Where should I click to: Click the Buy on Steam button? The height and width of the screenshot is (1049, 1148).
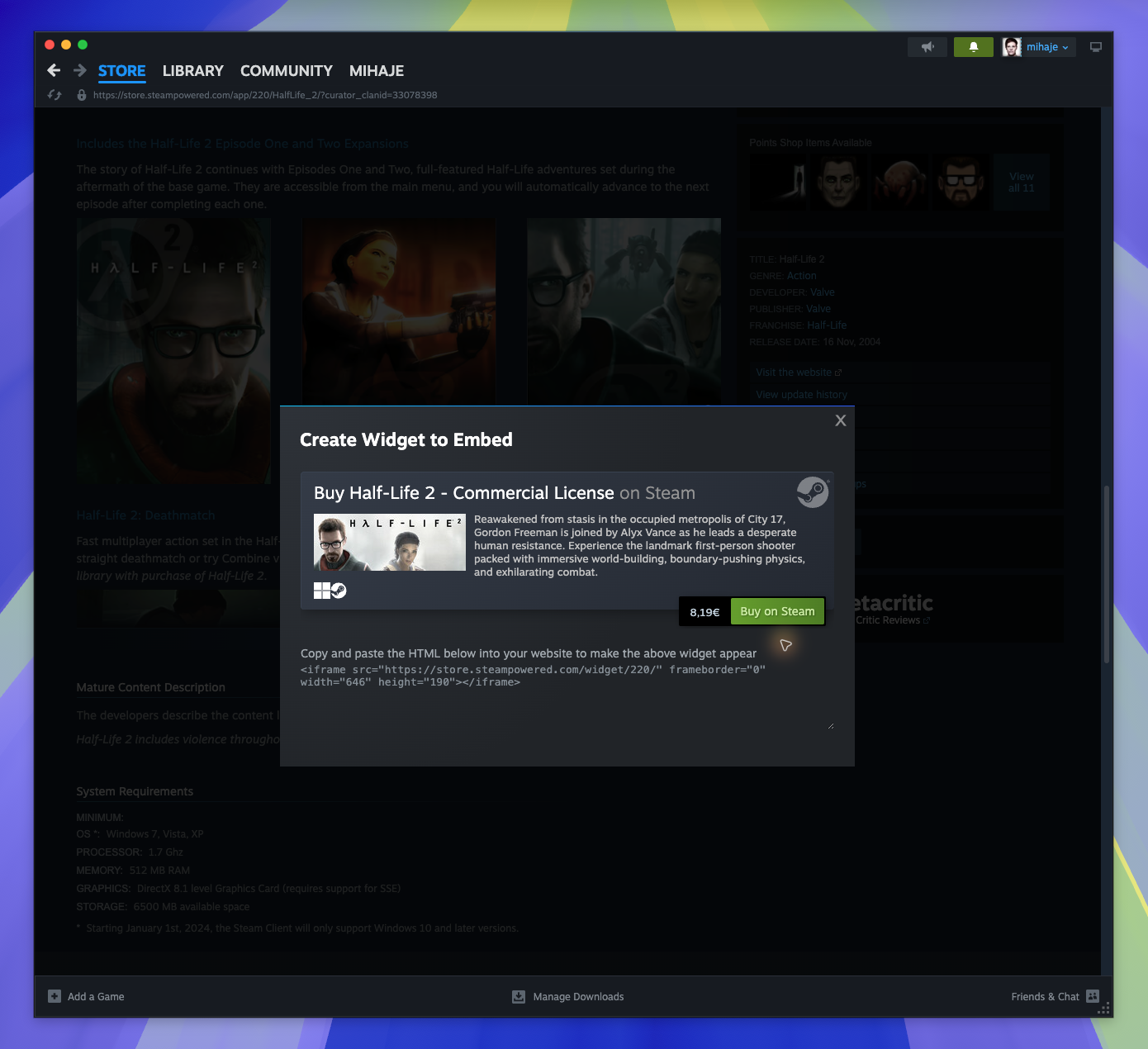[x=777, y=611]
